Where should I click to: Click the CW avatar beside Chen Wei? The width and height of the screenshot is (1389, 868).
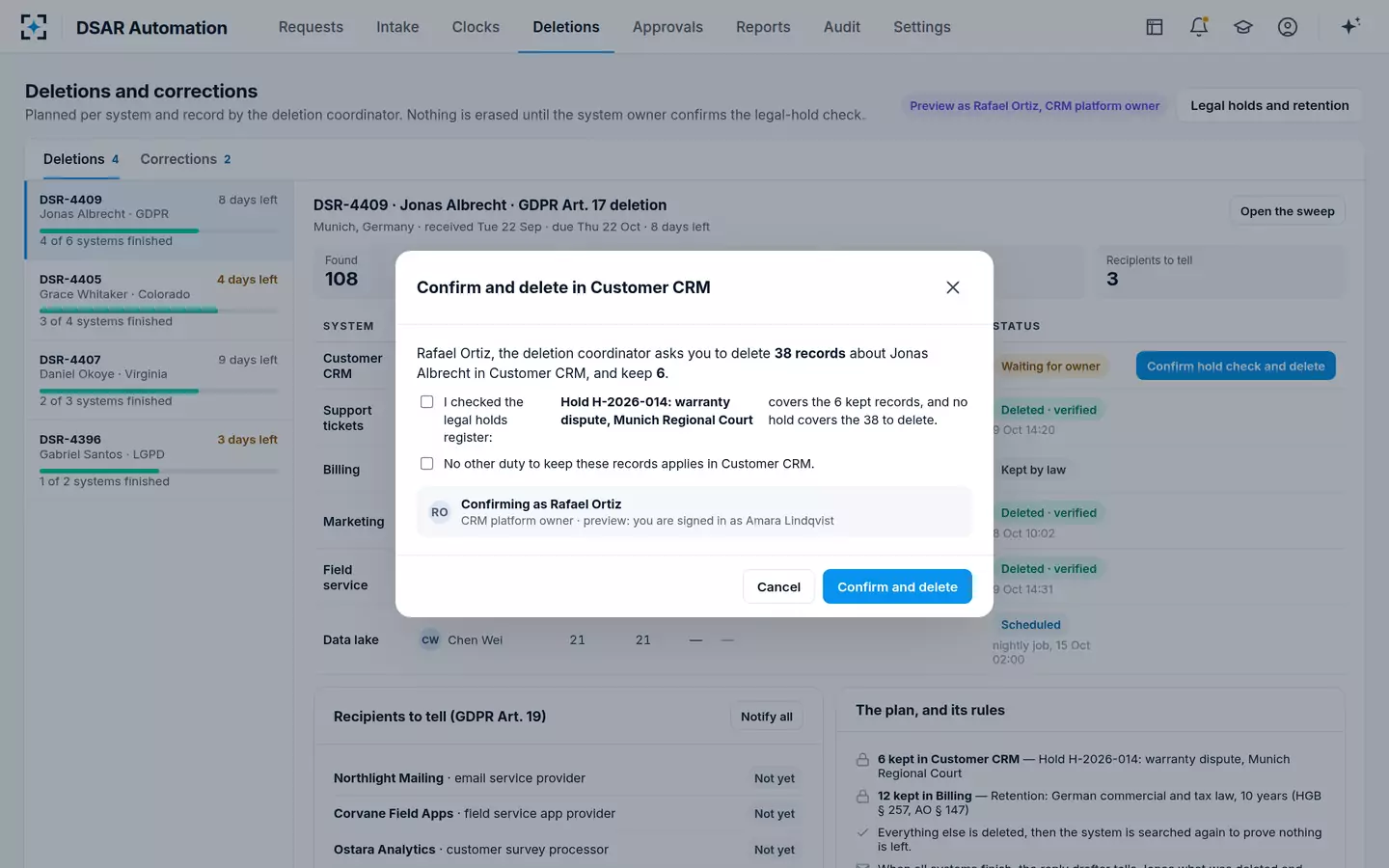430,639
